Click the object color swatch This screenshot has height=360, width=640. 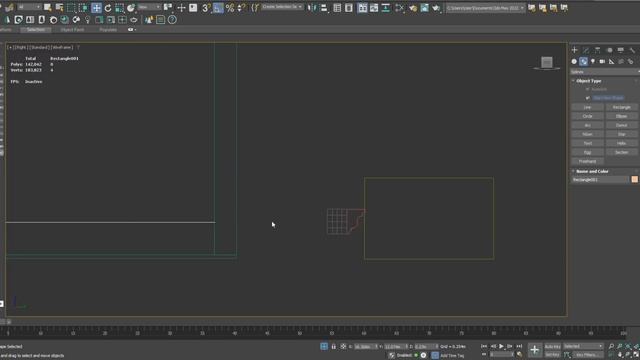tap(635, 180)
